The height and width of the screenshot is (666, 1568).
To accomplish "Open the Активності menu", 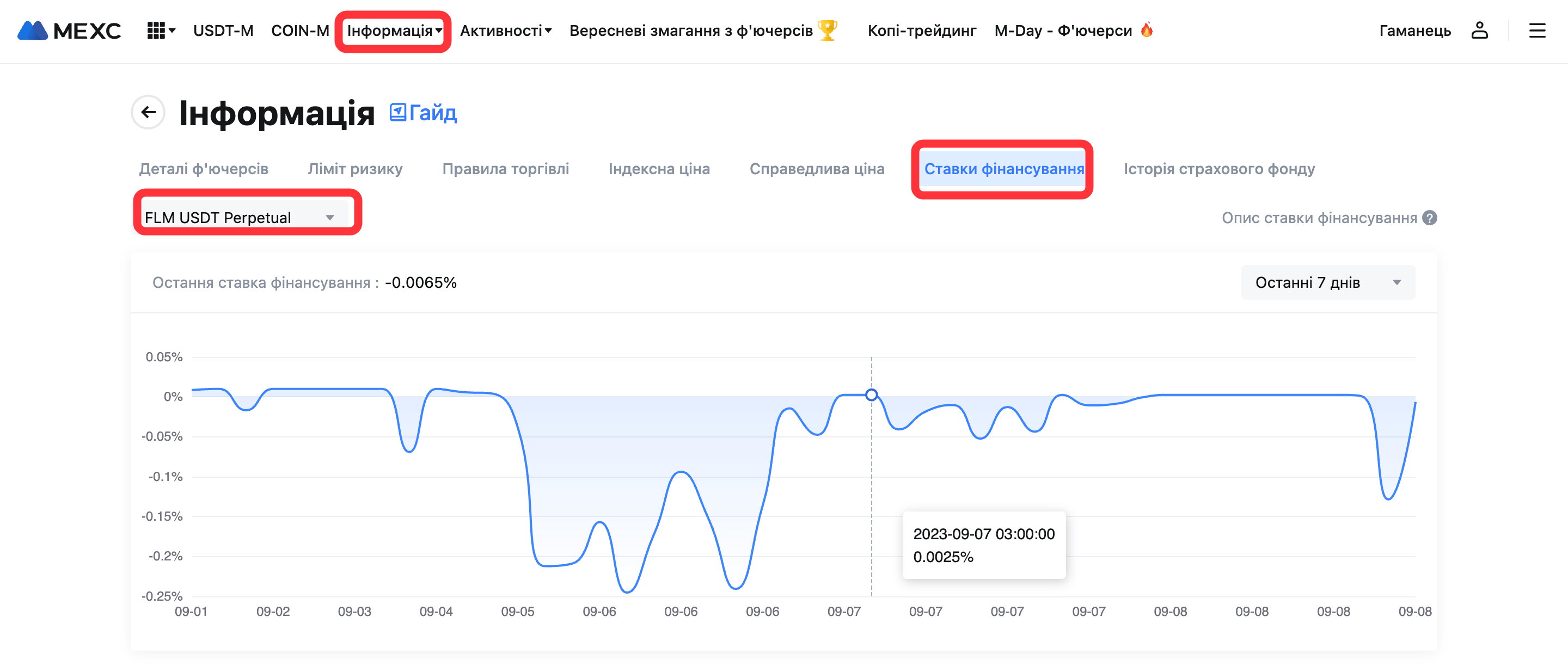I will click(505, 30).
